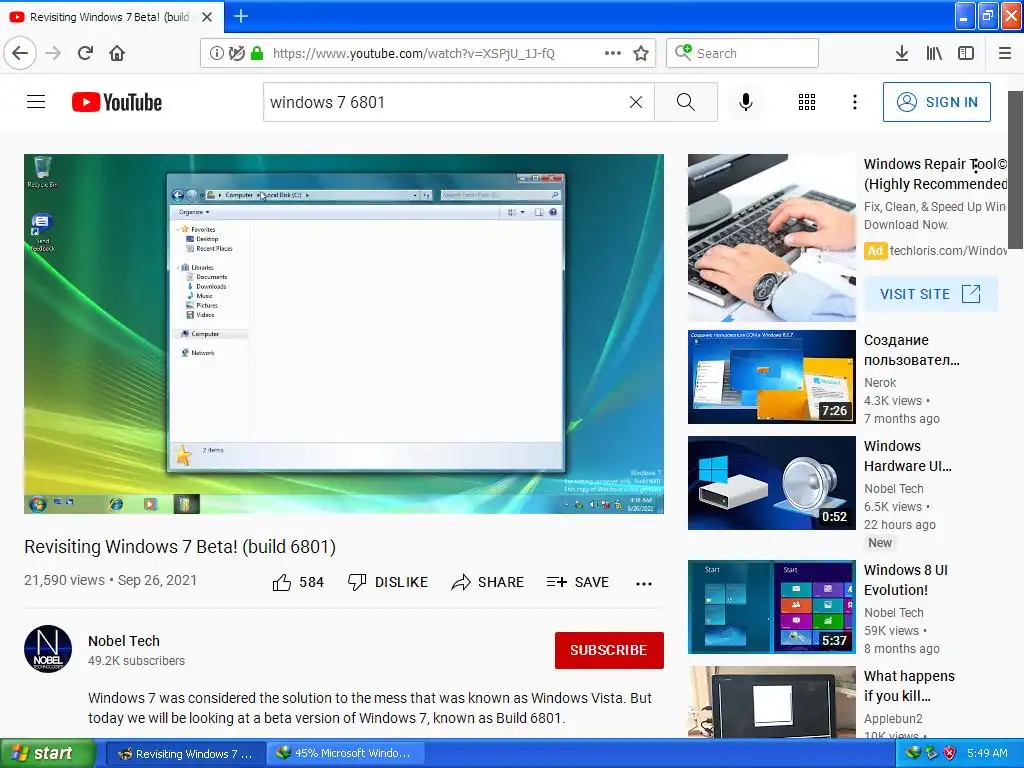The width and height of the screenshot is (1024, 768).
Task: Open the Library icon in Firefox toolbar
Action: [x=934, y=53]
